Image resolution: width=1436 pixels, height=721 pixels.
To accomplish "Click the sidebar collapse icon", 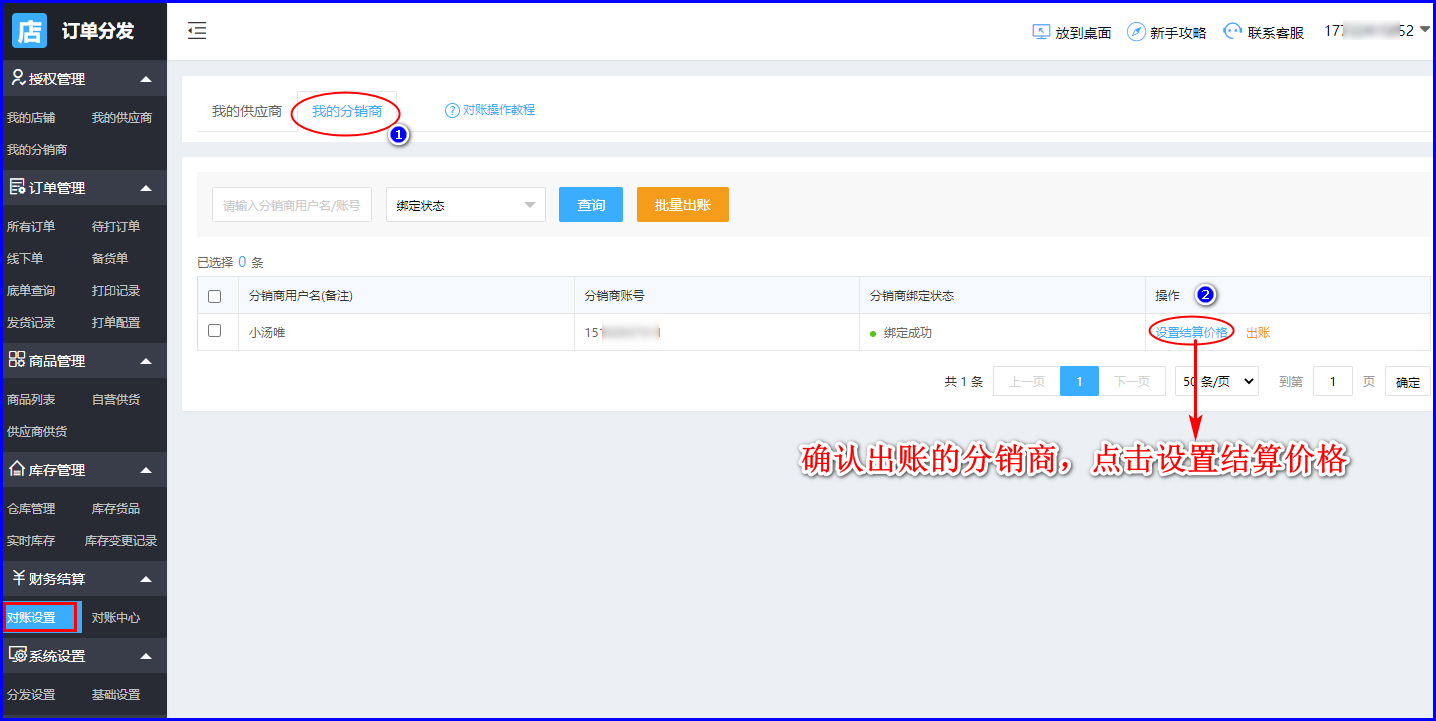I will tap(197, 31).
